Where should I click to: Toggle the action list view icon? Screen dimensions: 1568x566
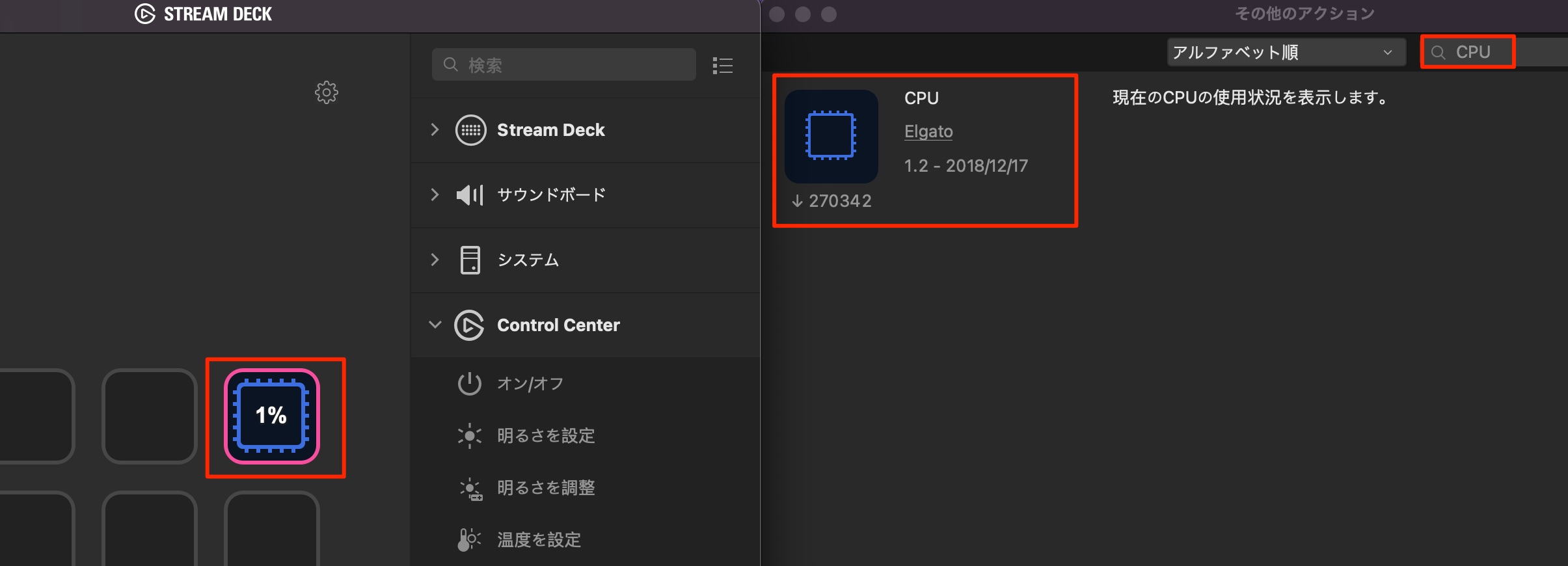tap(723, 66)
